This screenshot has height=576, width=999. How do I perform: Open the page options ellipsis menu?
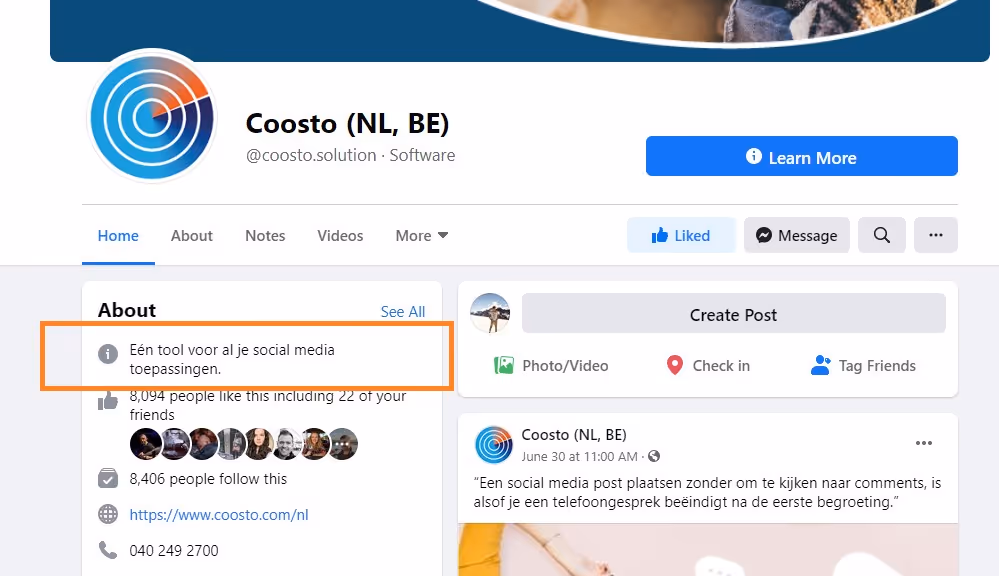[936, 235]
